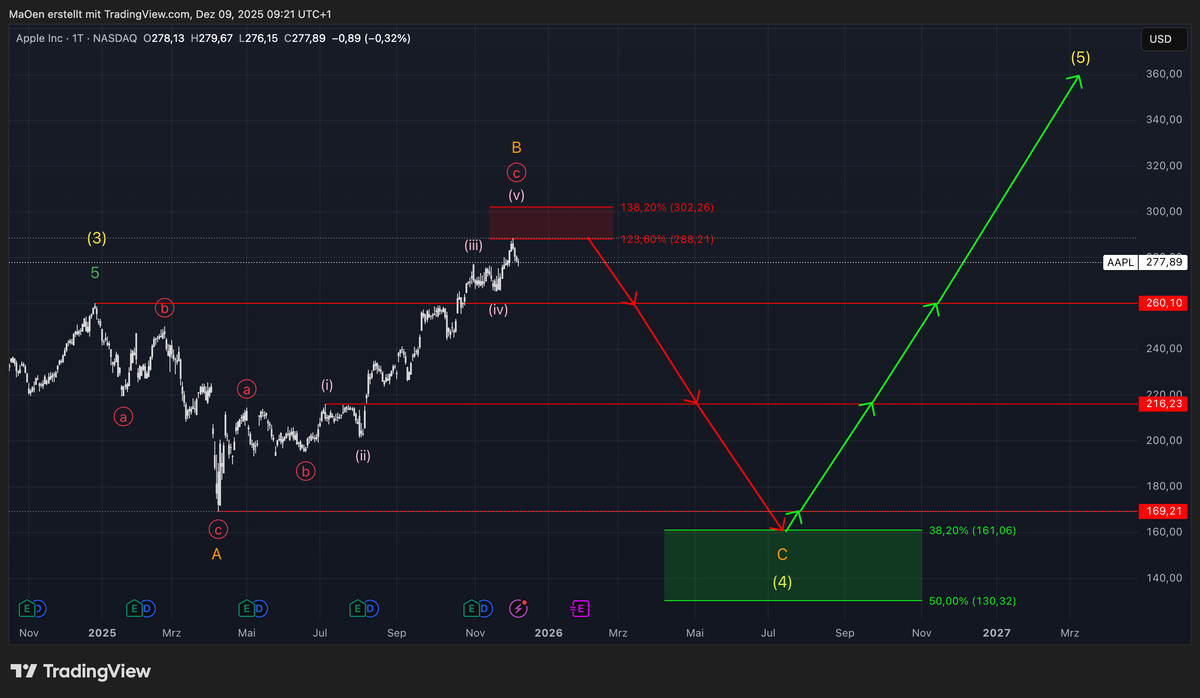Viewport: 1200px width, 698px height.
Task: Click the "2026" label on the time axis
Action: 548,633
